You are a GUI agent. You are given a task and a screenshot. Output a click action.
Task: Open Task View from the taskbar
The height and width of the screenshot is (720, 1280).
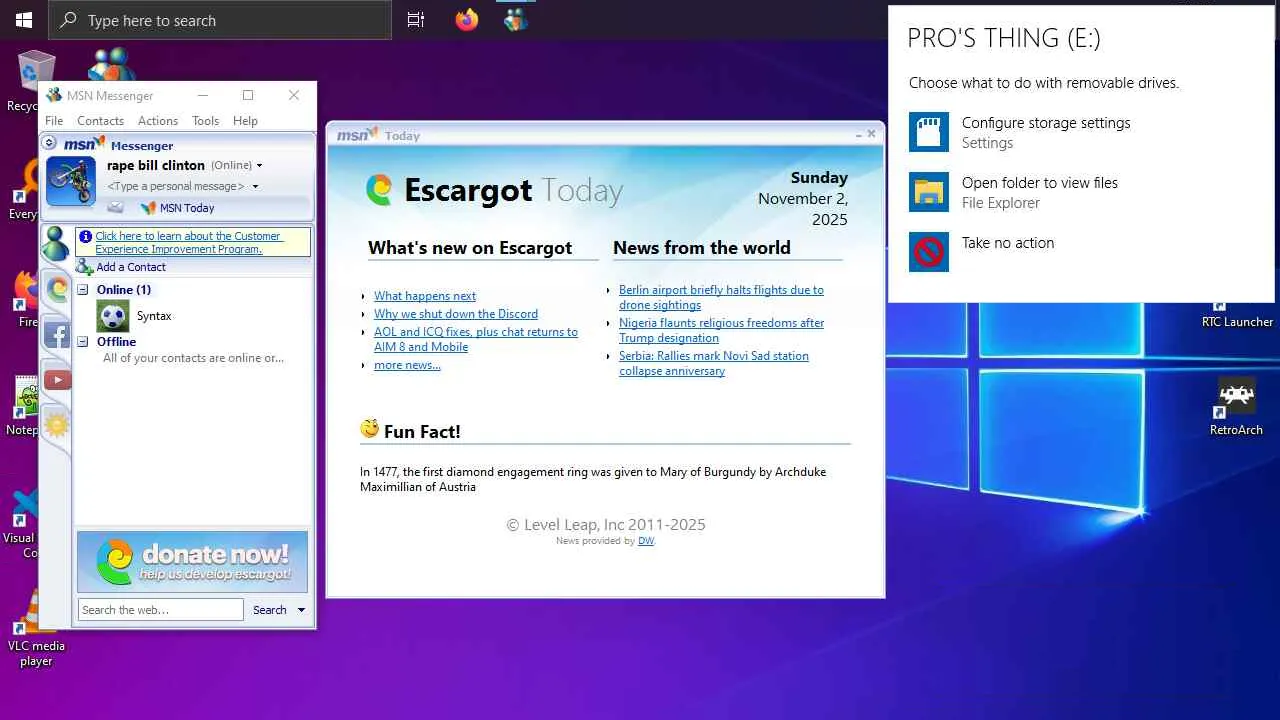pyautogui.click(x=416, y=20)
